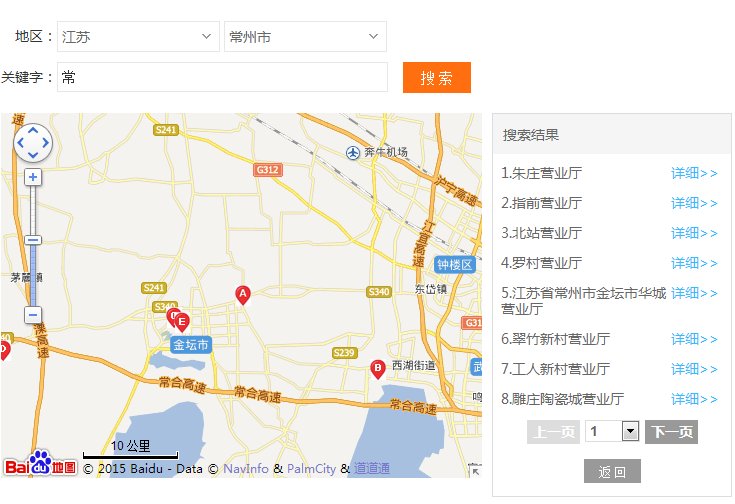The image size is (735, 504).
Task: Click the zoom slider track below the handle
Action: pos(33,276)
